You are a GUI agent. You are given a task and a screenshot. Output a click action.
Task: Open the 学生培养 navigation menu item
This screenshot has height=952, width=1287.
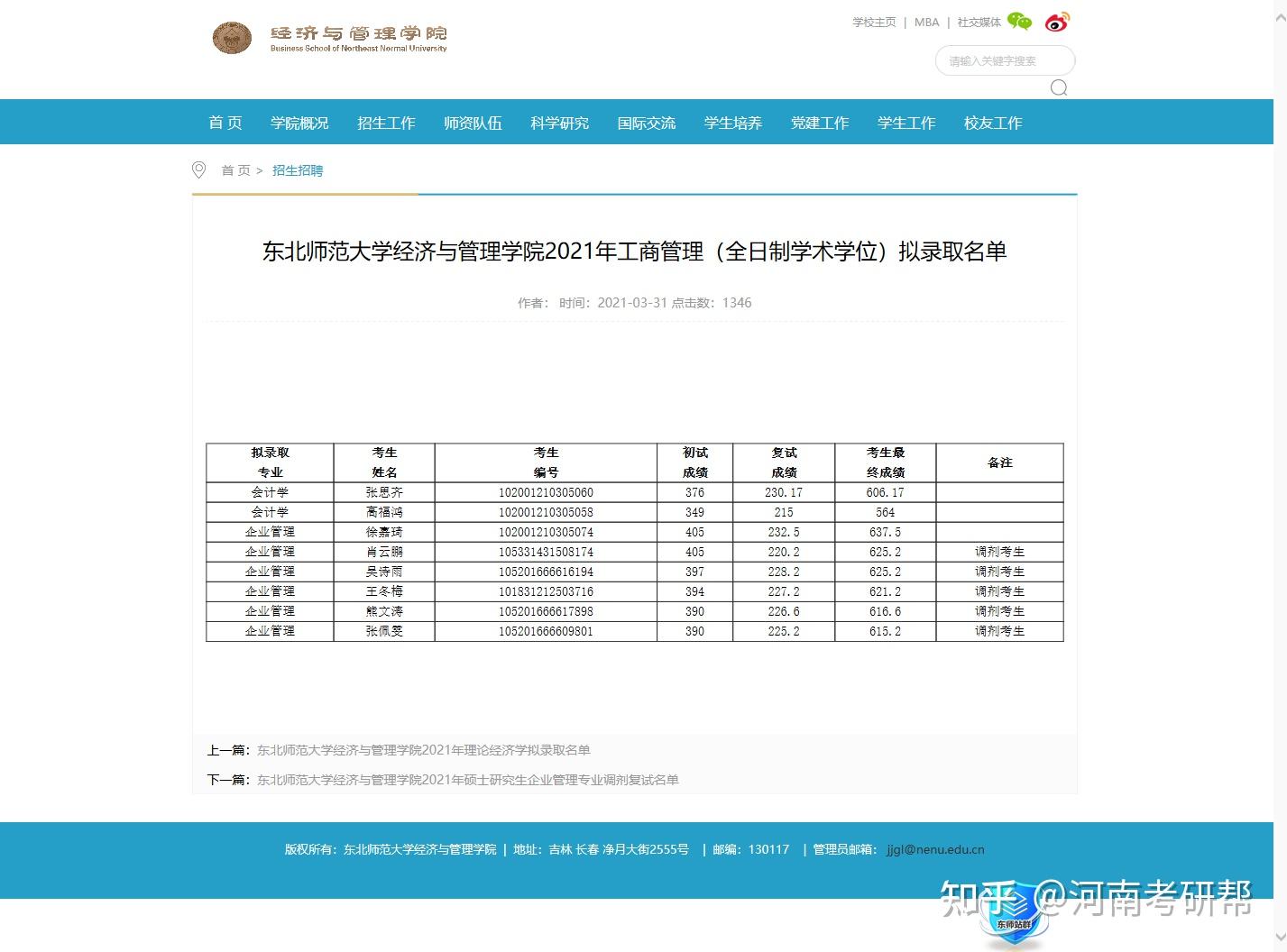pos(733,123)
